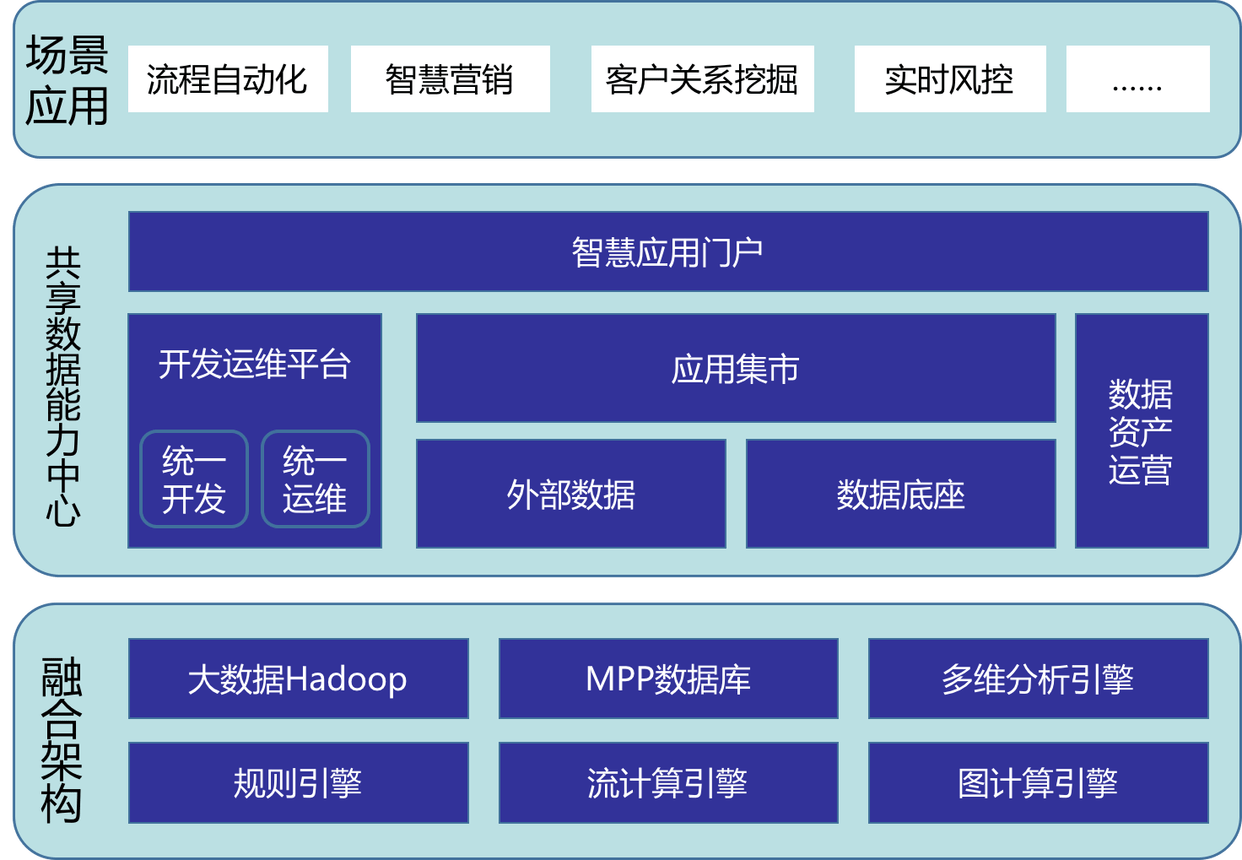
Task: Click the …… ellipsis box
Action: point(1138,79)
